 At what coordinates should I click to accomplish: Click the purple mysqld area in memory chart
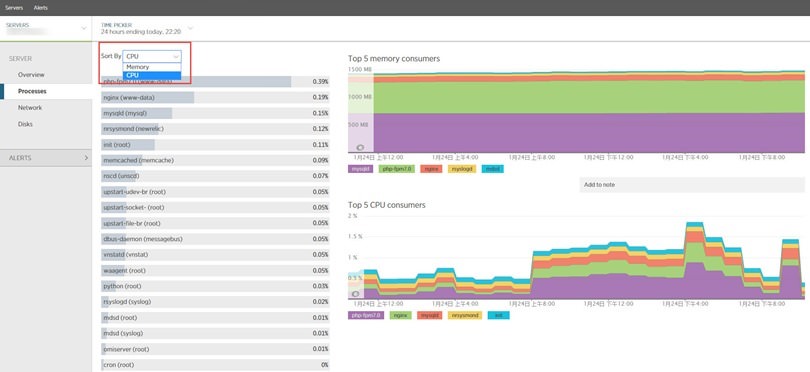pos(589,133)
